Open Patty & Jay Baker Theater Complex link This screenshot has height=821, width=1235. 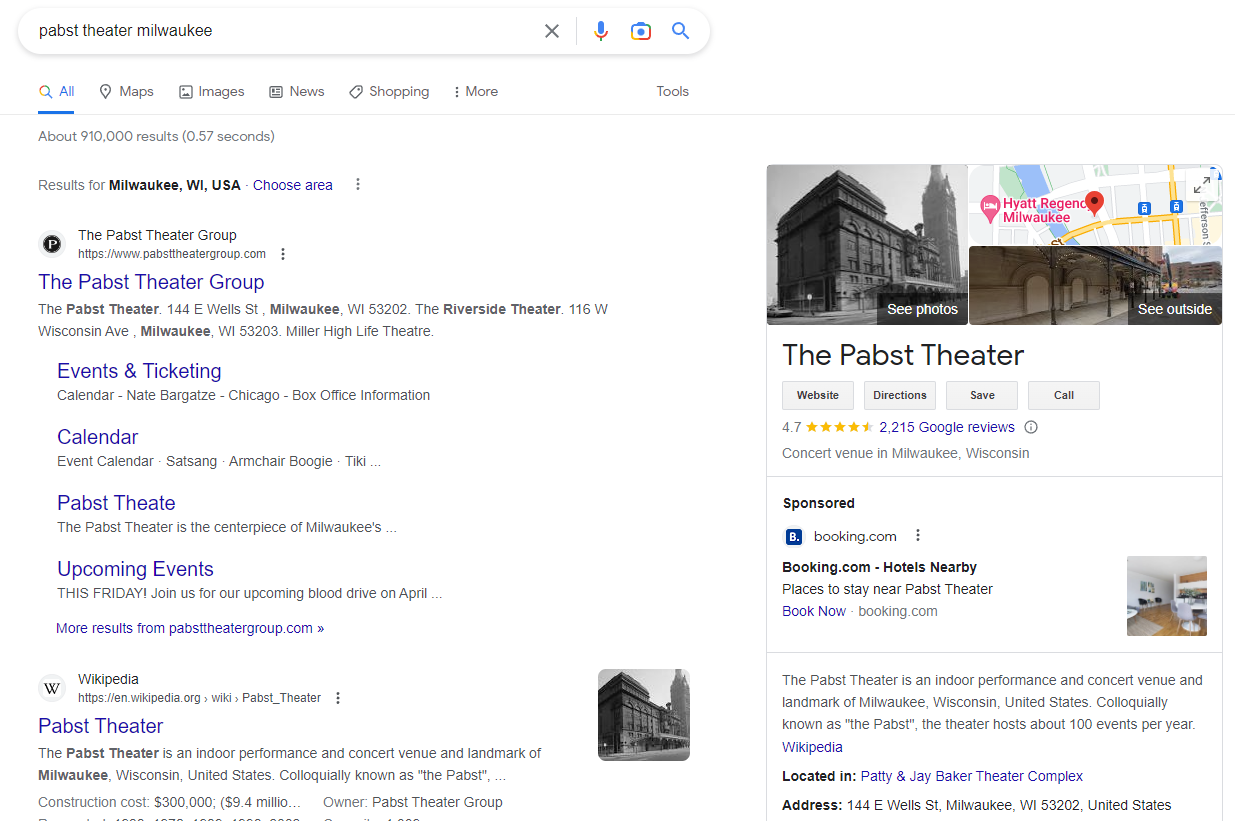(972, 776)
